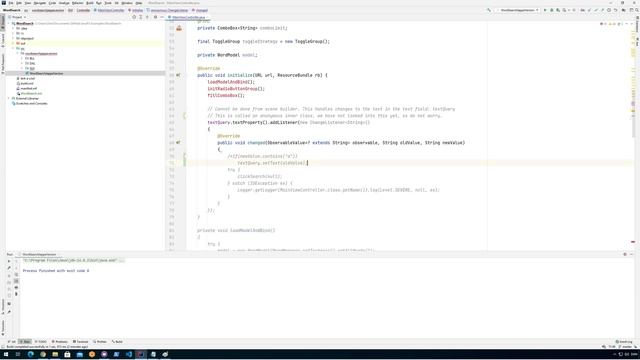
Task: Click the Debug bug icon in the top toolbar
Action: click(551, 10)
